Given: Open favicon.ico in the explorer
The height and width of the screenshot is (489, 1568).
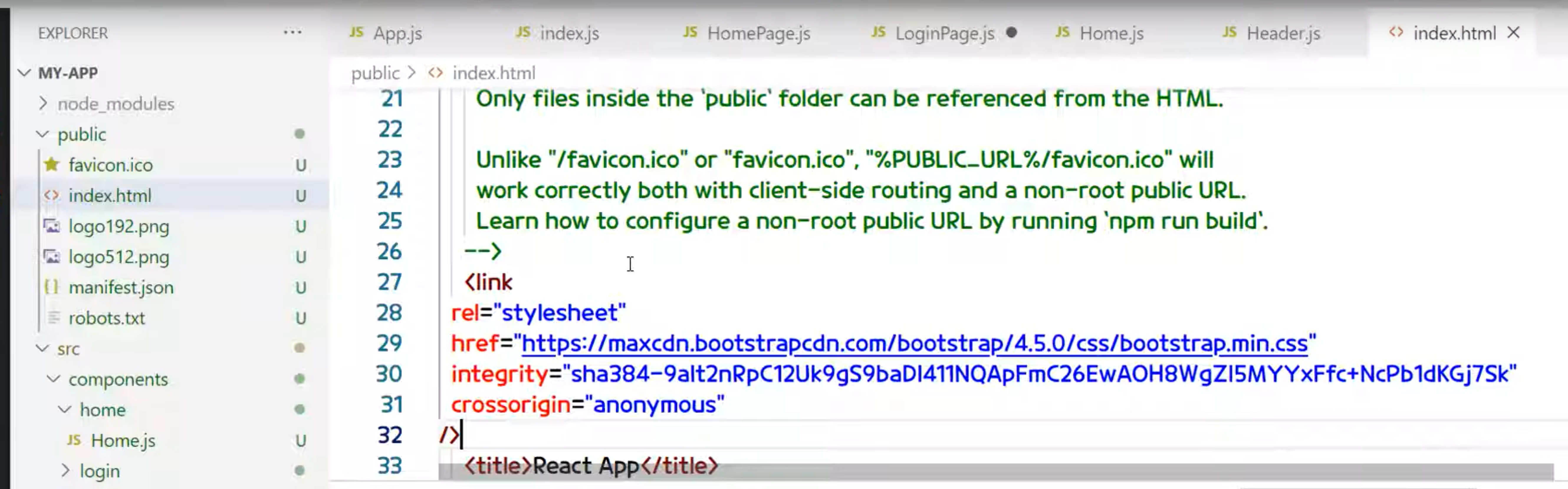Looking at the screenshot, I should pos(110,165).
